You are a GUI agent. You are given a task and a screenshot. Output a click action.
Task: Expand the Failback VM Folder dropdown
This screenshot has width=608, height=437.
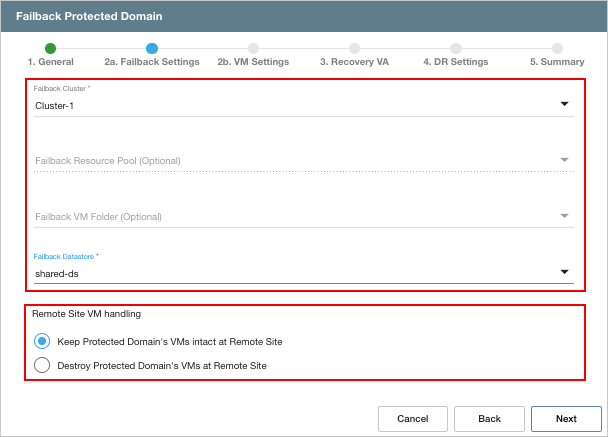564,216
